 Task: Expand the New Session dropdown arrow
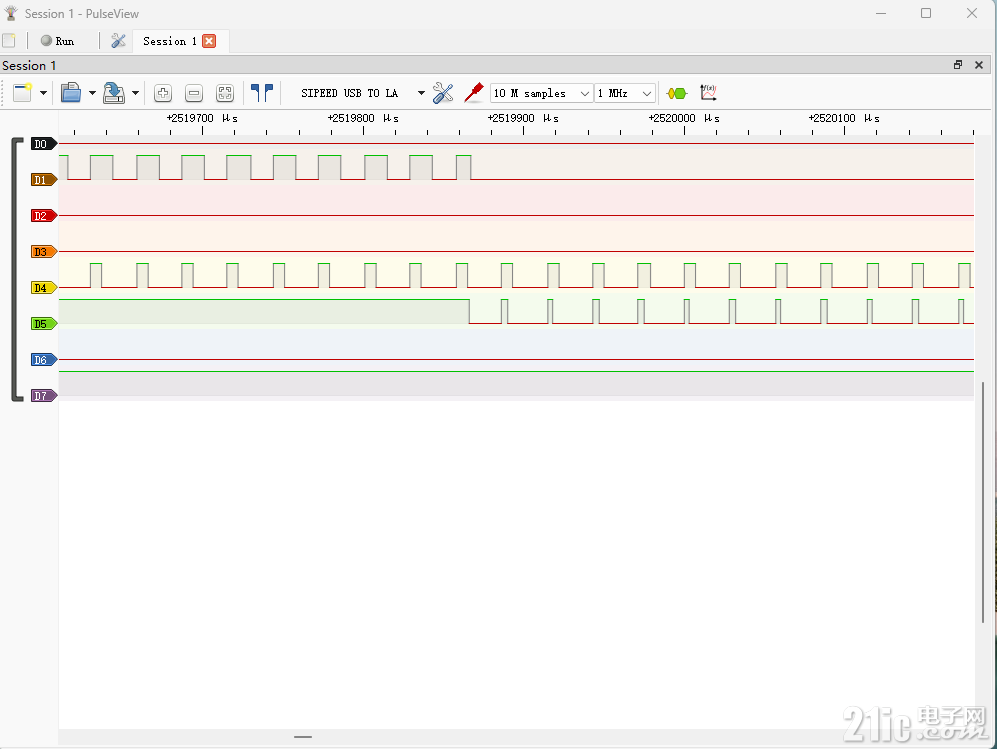(x=43, y=93)
